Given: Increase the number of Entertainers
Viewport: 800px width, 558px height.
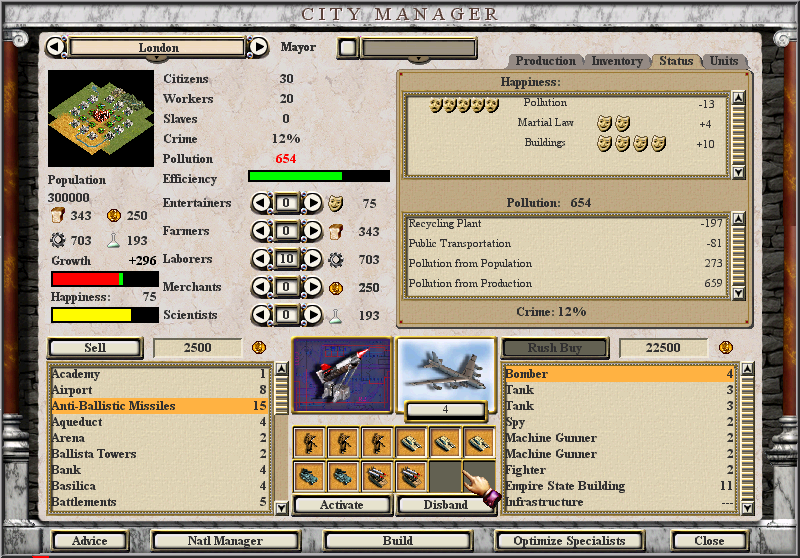Looking at the screenshot, I should pos(313,203).
